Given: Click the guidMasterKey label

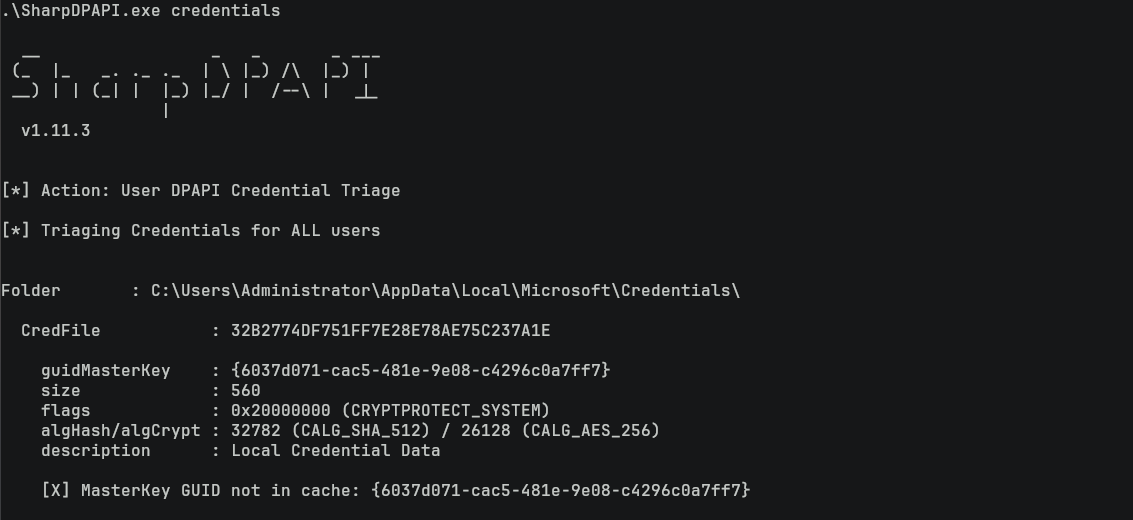Looking at the screenshot, I should (x=106, y=370).
